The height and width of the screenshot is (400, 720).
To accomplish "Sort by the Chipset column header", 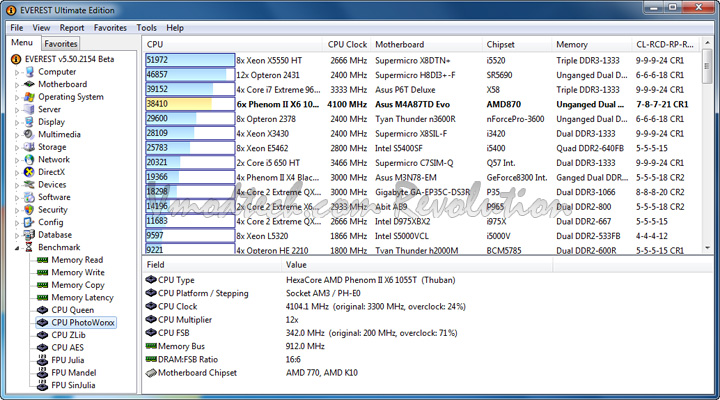I will click(x=517, y=45).
